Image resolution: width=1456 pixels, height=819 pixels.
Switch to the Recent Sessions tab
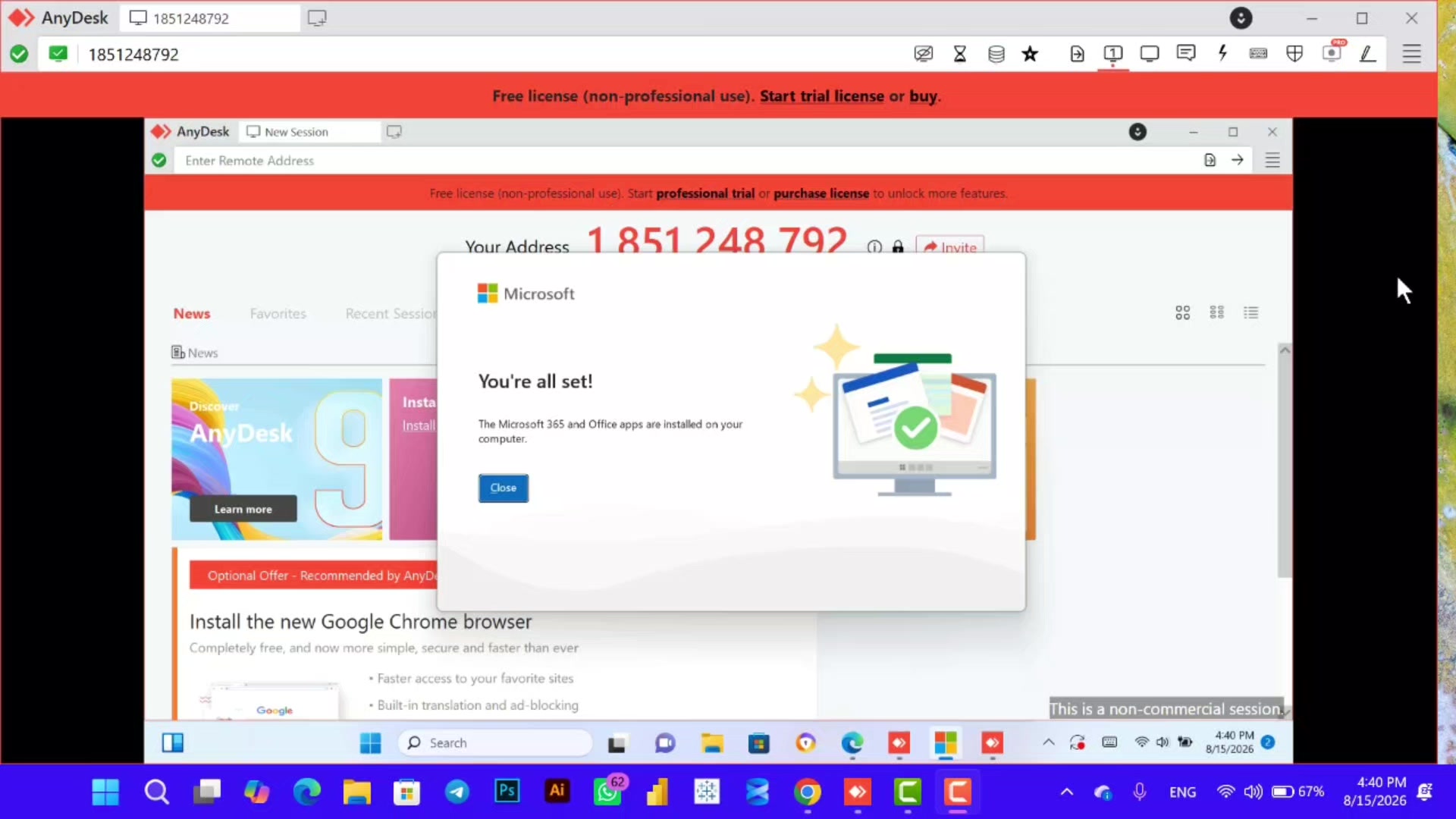click(x=391, y=314)
